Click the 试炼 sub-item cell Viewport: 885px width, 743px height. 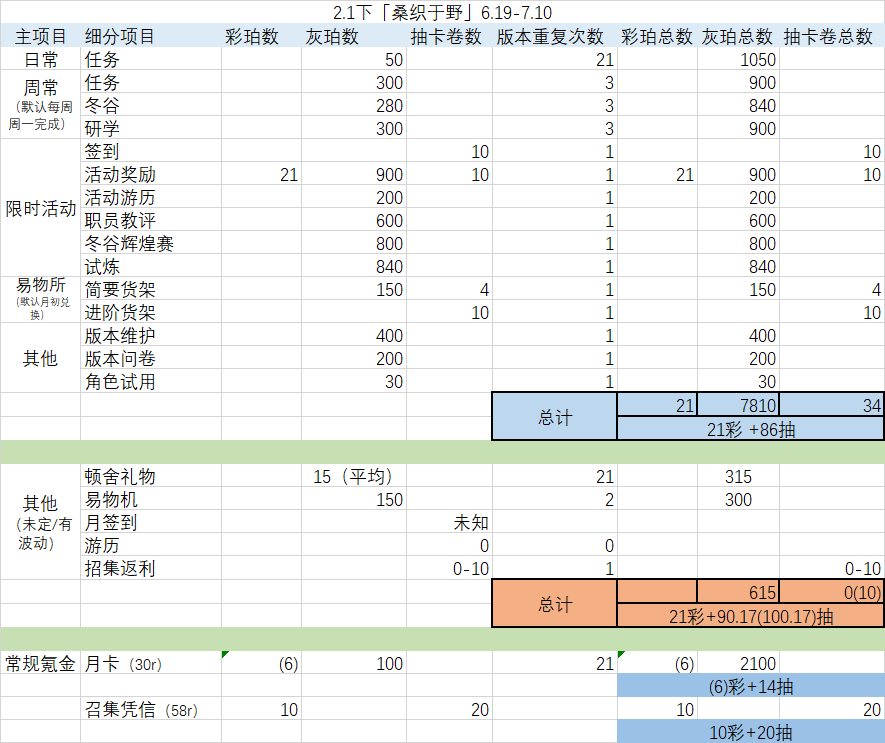click(x=151, y=266)
